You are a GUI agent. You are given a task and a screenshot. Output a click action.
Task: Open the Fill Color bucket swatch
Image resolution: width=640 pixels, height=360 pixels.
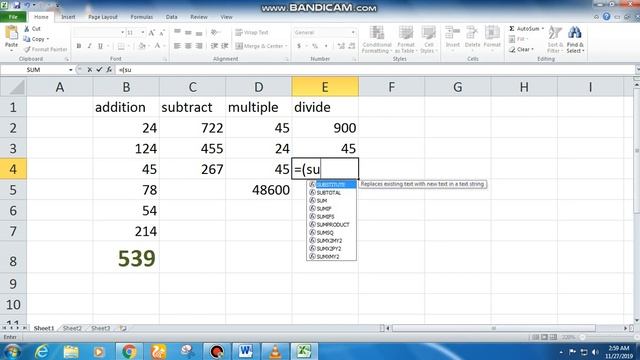[142, 46]
